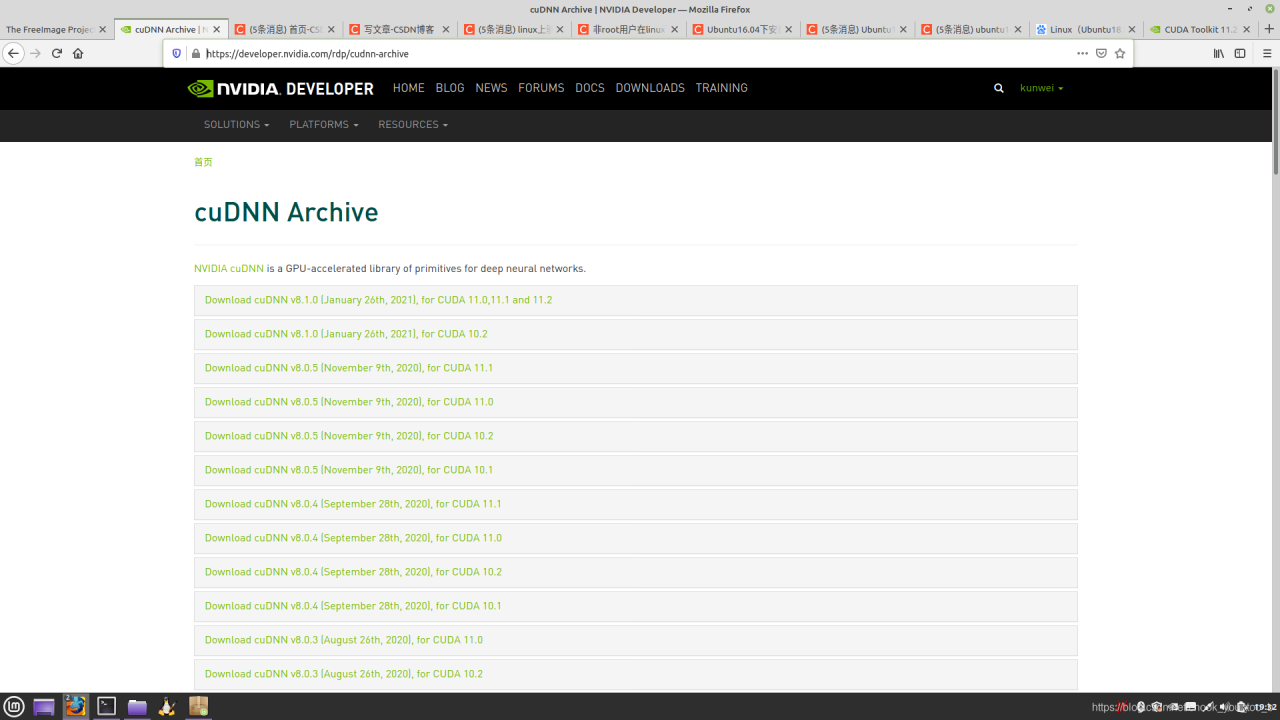Open cuDNN v8.0.3 for CUDA 10.2 link
The width and height of the screenshot is (1280, 720).
pos(344,674)
